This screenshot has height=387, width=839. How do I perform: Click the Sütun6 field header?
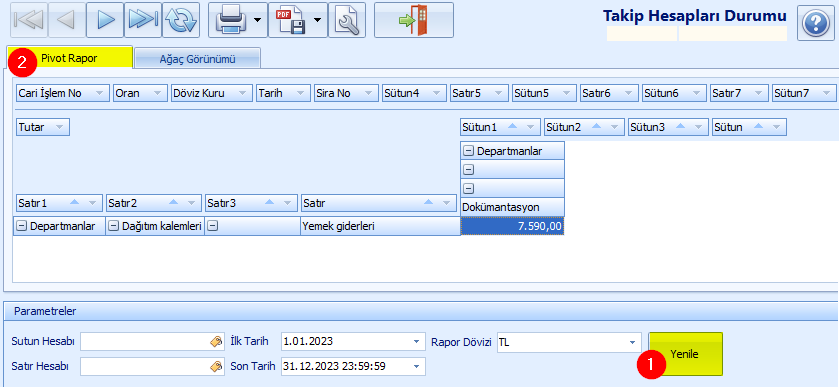[674, 93]
